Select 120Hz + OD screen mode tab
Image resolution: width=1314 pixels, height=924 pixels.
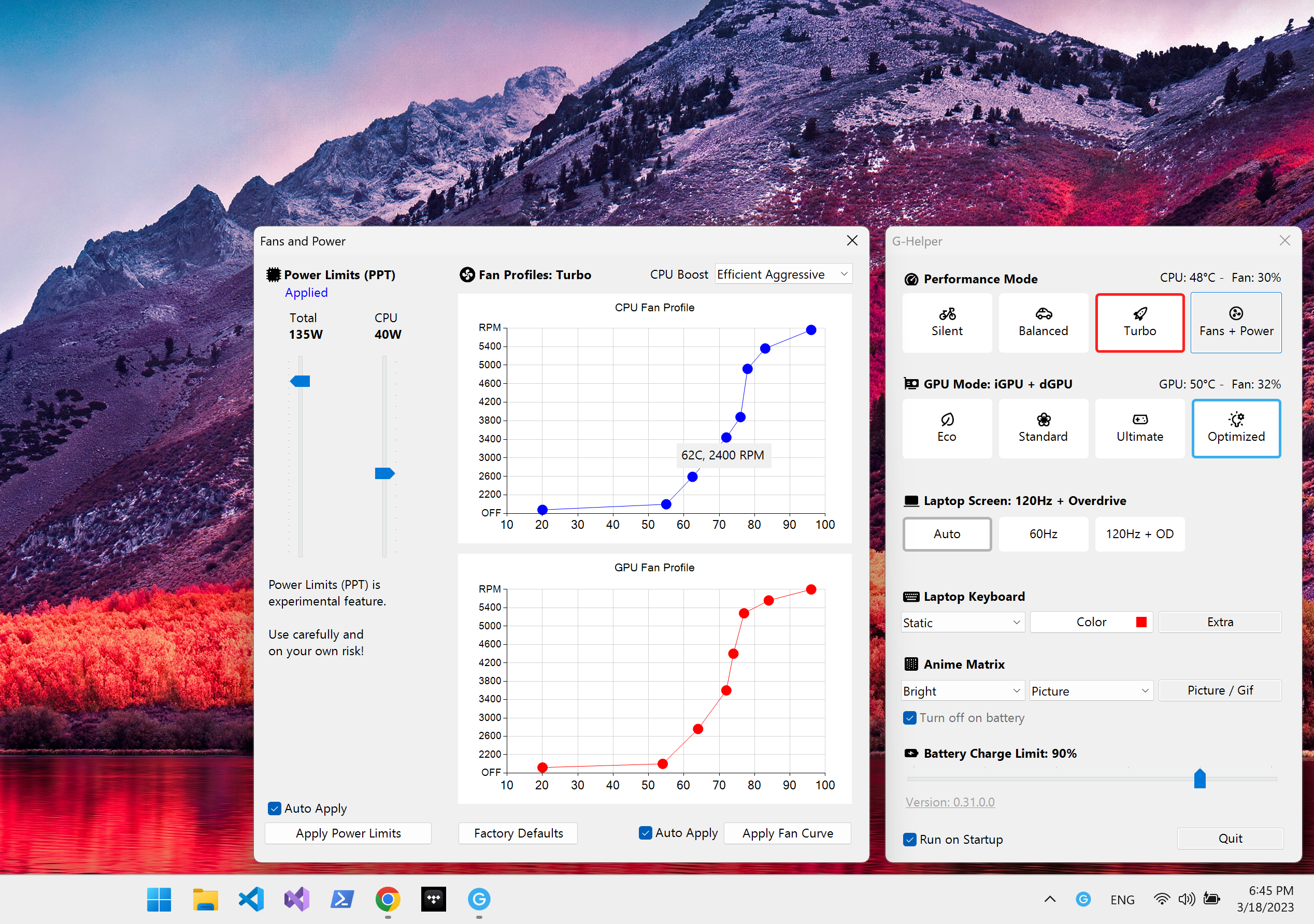(x=1138, y=534)
